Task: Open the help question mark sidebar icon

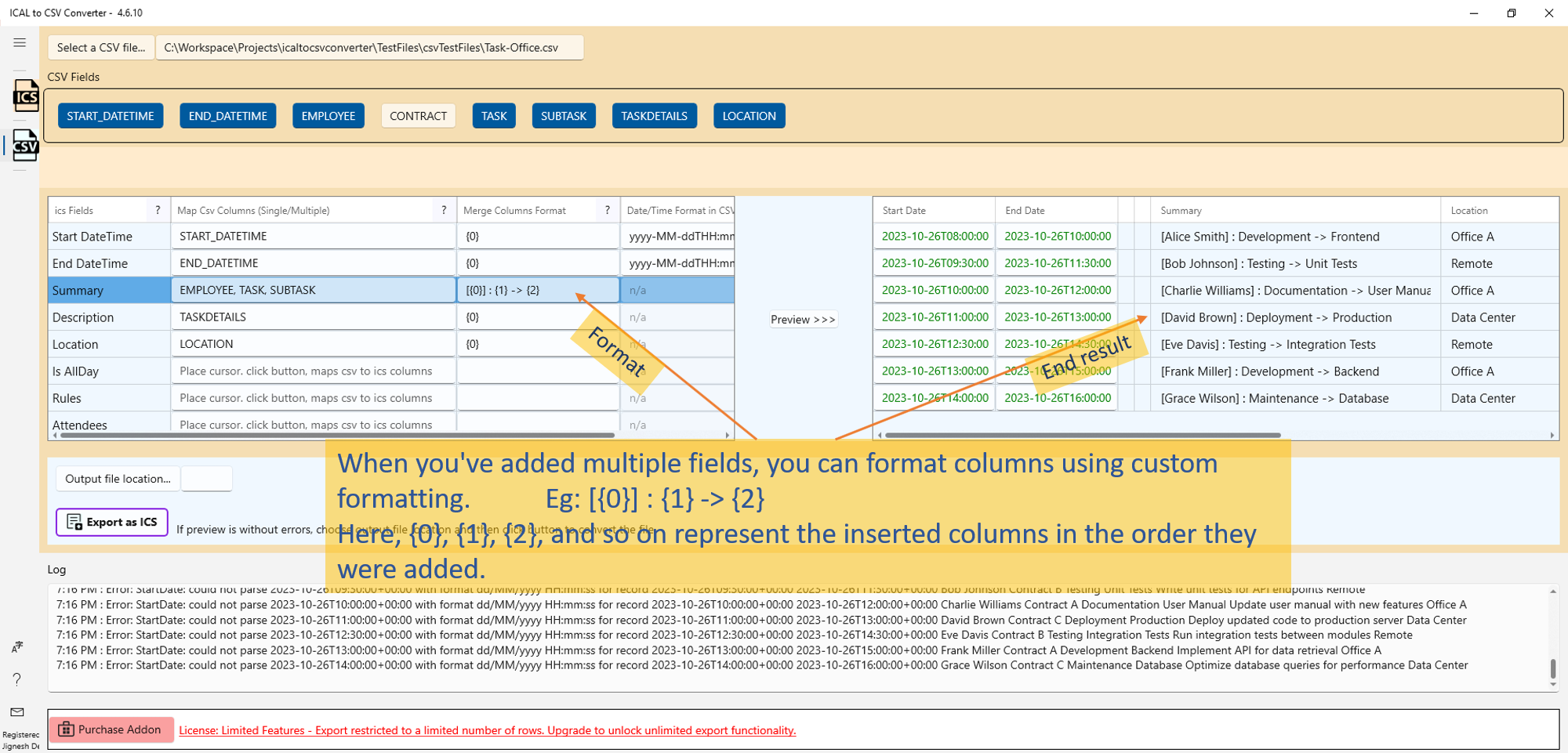Action: tap(17, 679)
